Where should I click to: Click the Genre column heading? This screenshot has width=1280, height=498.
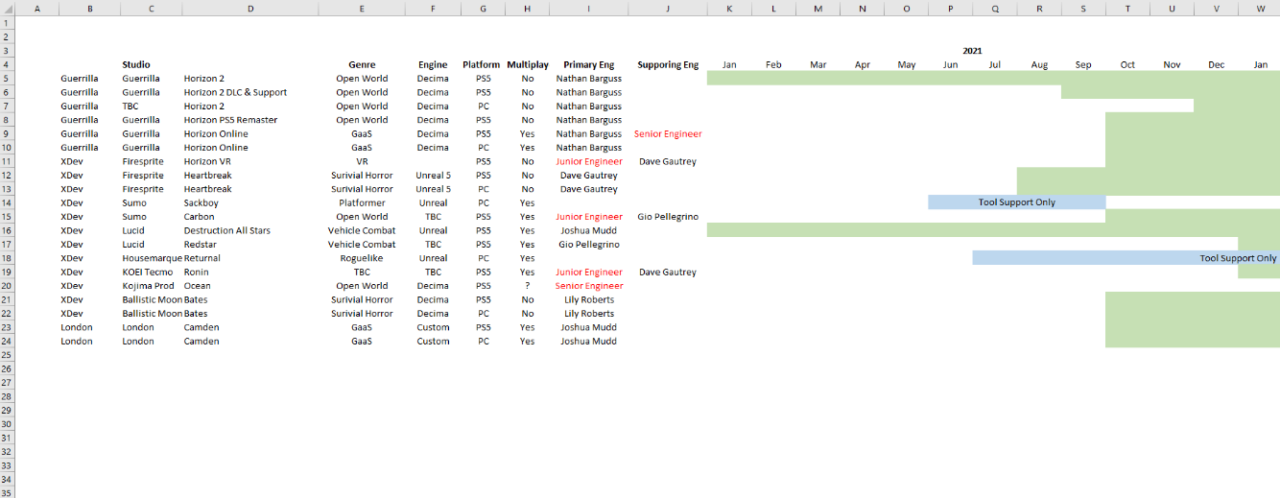click(361, 65)
